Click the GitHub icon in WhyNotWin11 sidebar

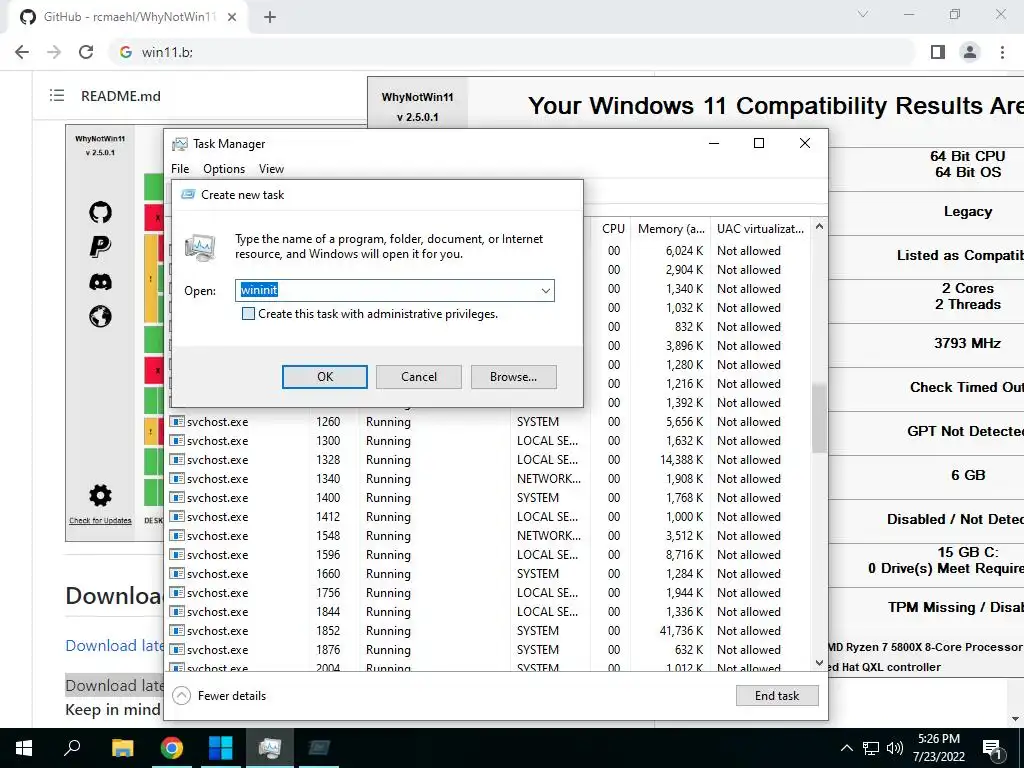[x=100, y=212]
